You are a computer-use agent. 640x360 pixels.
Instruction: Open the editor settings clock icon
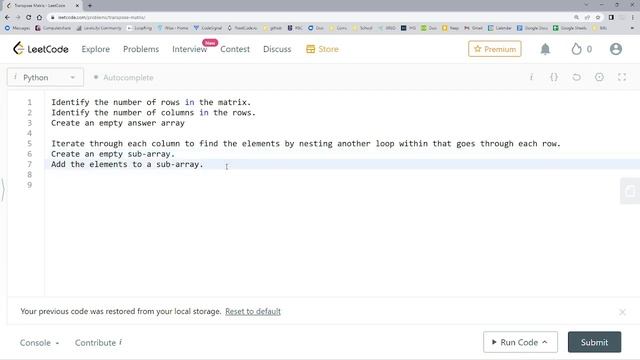[x=599, y=77]
